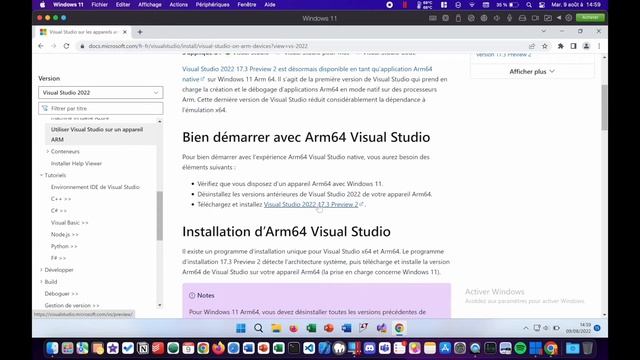Open Parallels configuration gear icon
Viewport: 640px width, 360px height.
tap(569, 18)
